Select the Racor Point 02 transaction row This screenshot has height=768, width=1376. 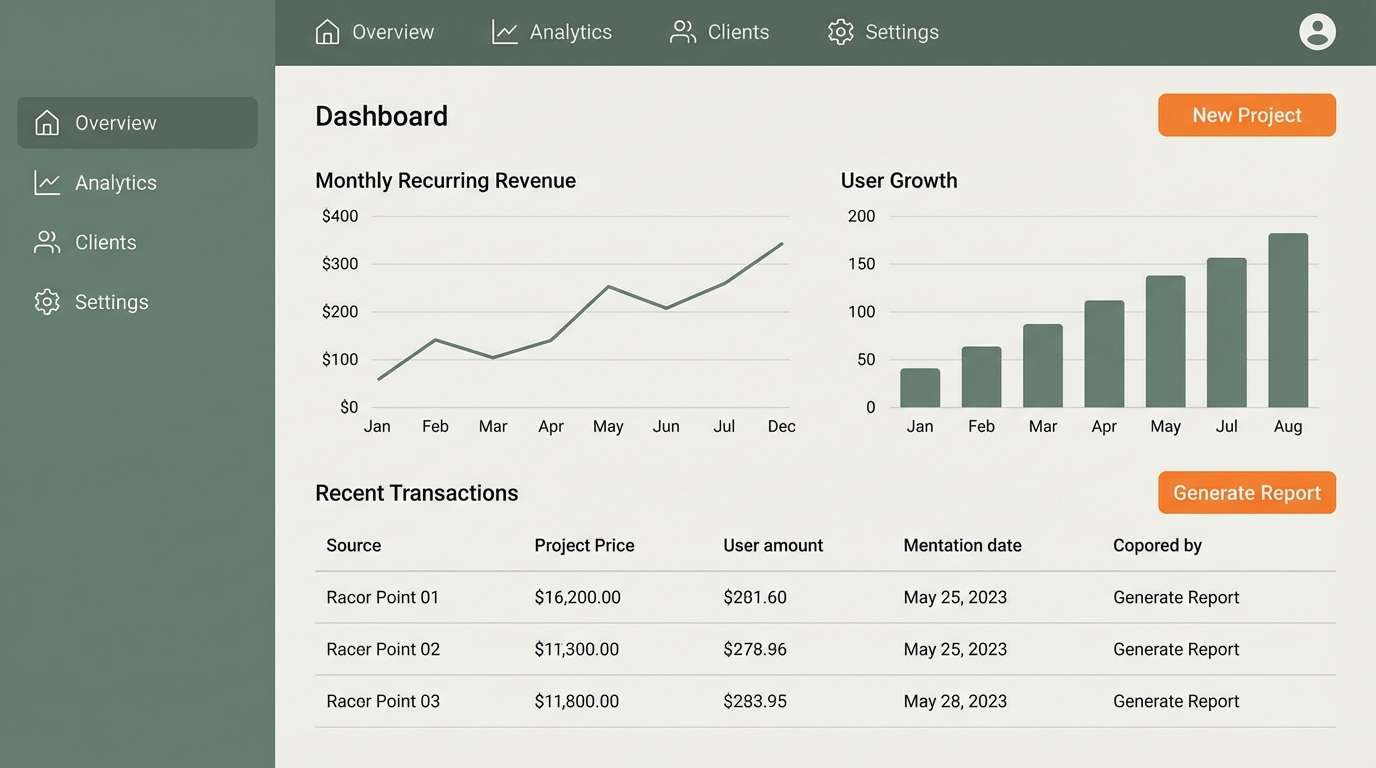[383, 648]
